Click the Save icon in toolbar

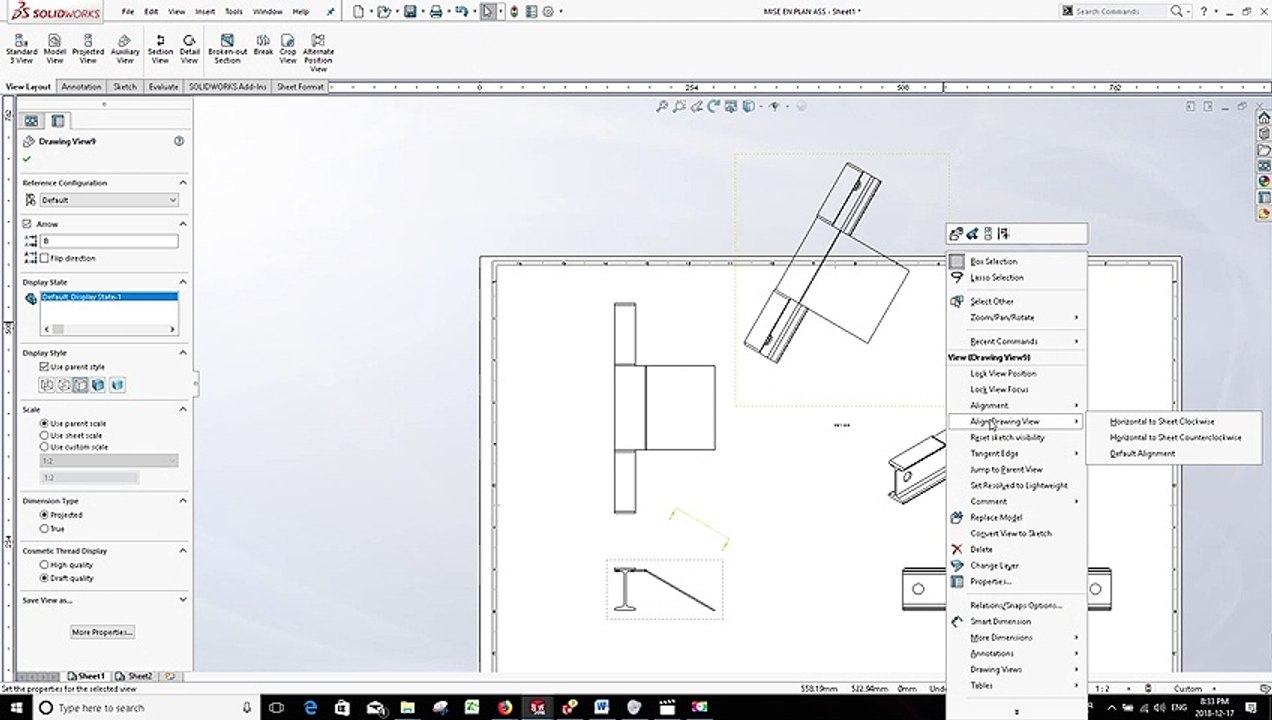coord(410,11)
